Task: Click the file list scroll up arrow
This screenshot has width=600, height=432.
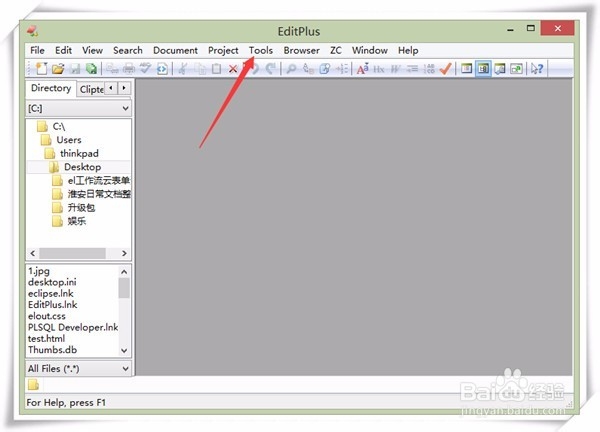Action: pyautogui.click(x=124, y=272)
